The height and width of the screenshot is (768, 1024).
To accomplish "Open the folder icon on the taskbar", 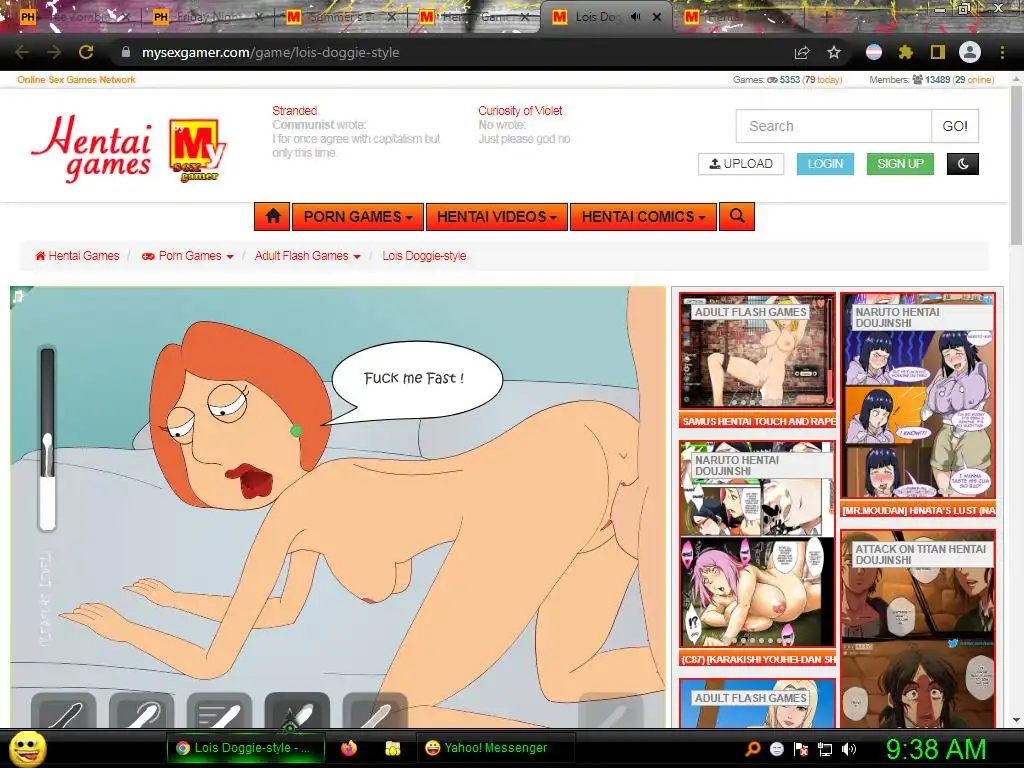I will (392, 748).
